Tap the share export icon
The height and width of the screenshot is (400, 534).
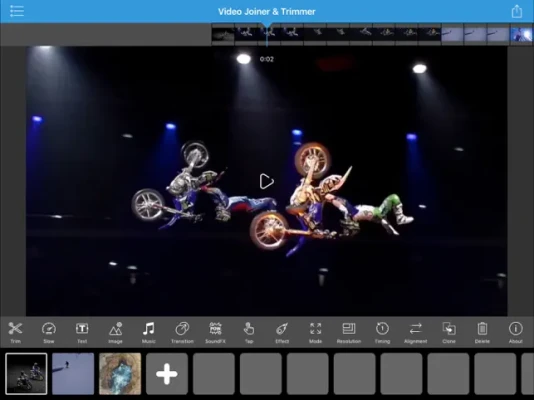click(517, 11)
